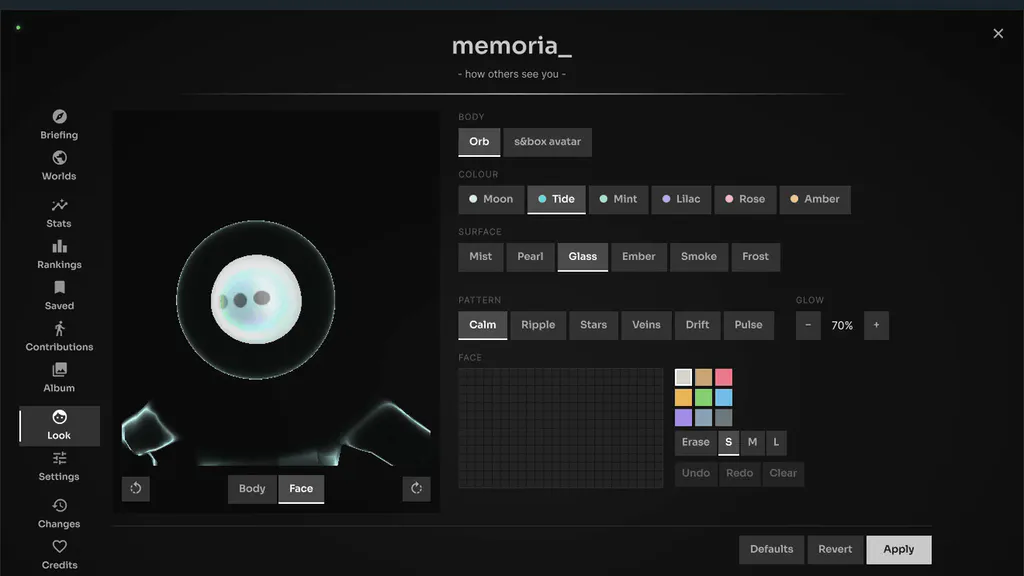Open the Stats chart icon

point(59,205)
